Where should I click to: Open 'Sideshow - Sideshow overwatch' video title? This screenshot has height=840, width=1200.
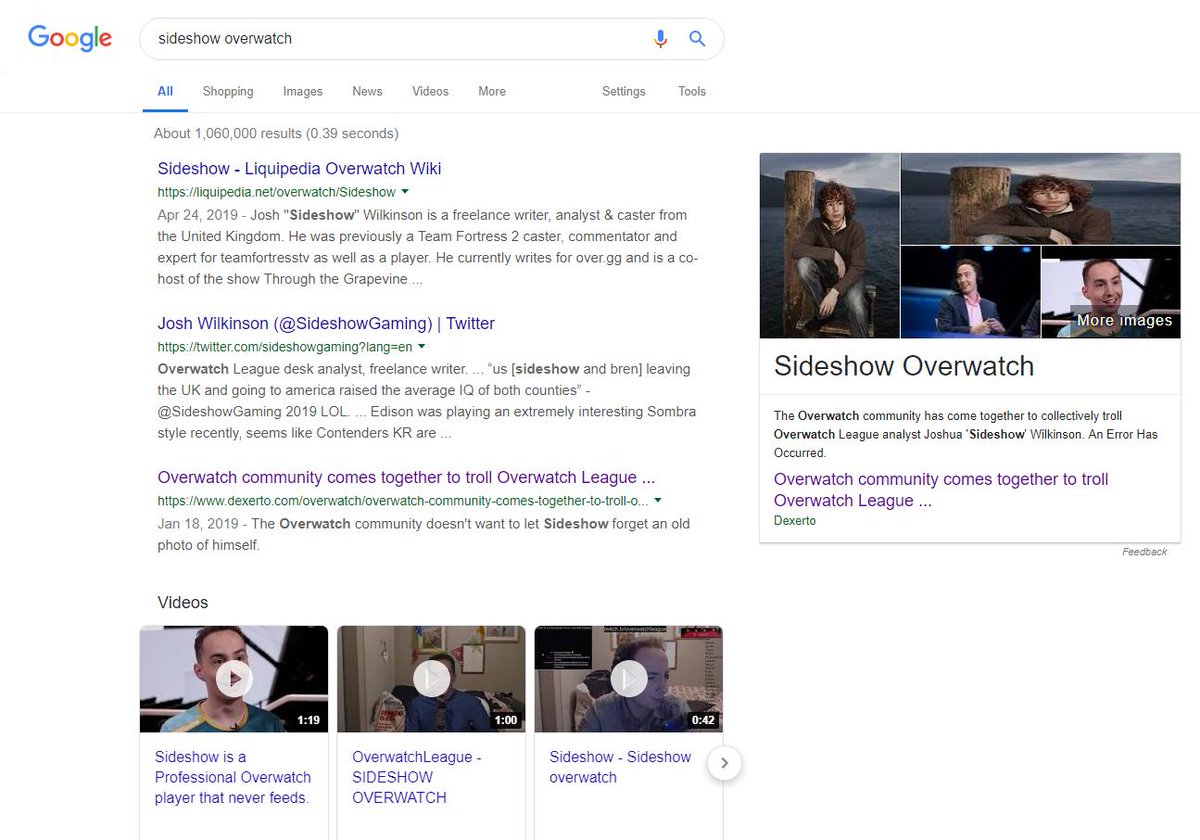[x=620, y=767]
